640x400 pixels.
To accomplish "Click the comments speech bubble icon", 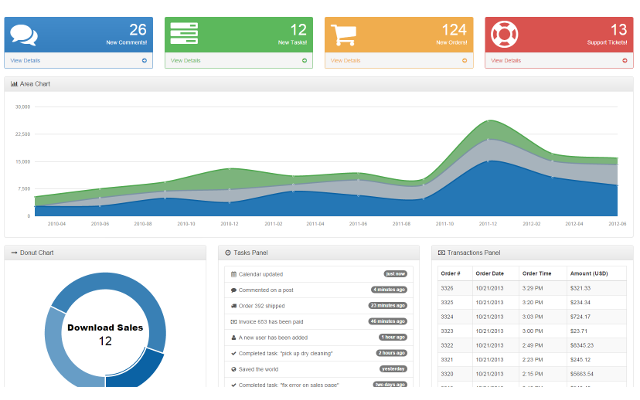I will click(23, 35).
